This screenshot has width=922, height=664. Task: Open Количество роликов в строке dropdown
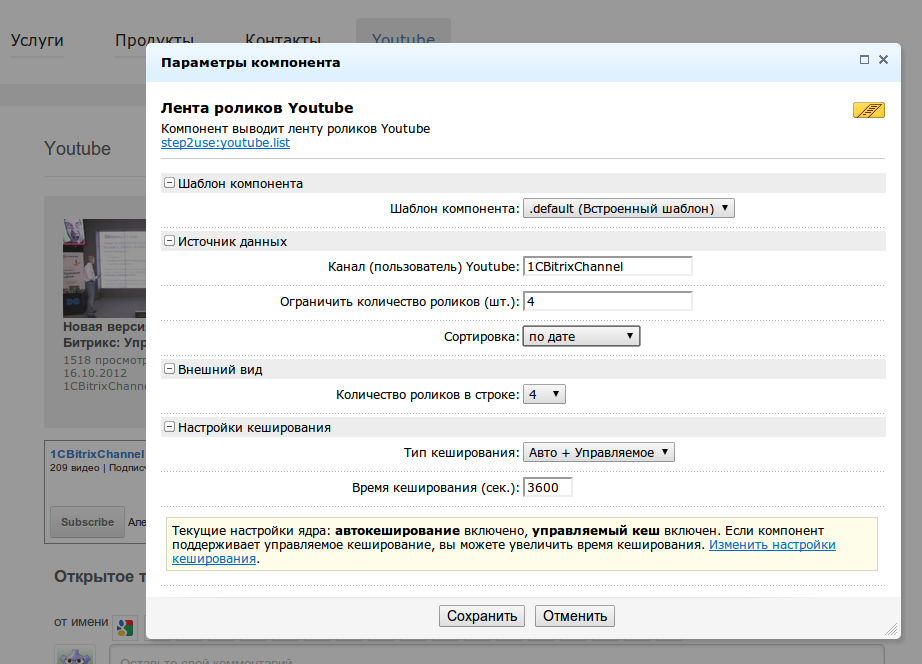pyautogui.click(x=544, y=395)
